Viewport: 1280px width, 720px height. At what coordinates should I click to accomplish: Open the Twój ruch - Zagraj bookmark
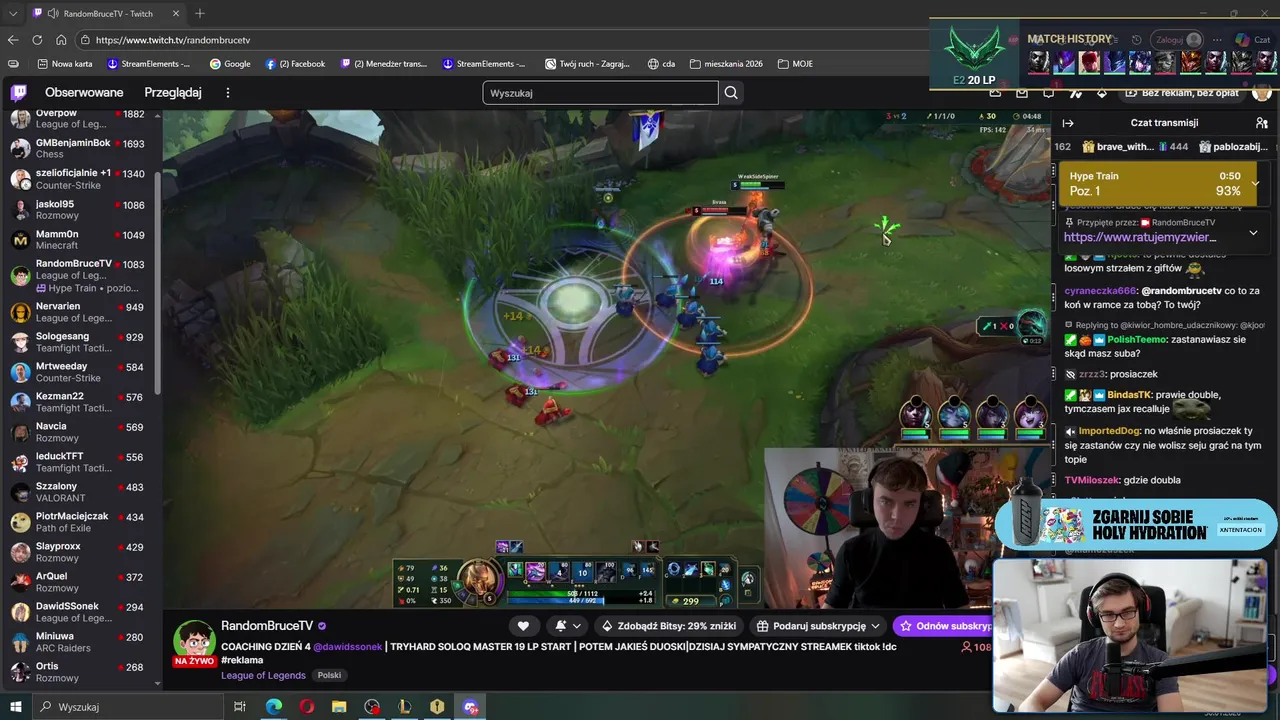pyautogui.click(x=588, y=64)
